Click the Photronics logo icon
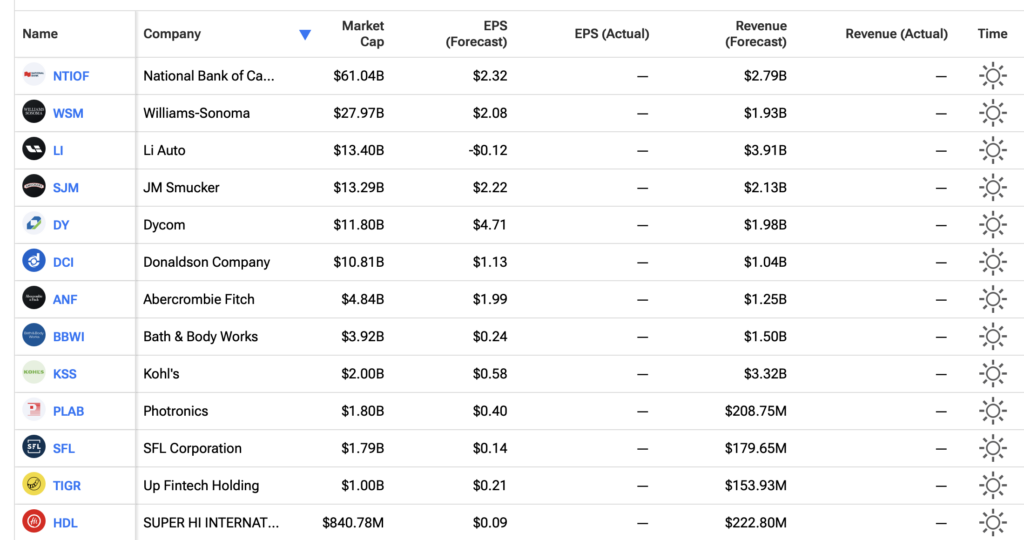This screenshot has height=540, width=1024. point(34,410)
